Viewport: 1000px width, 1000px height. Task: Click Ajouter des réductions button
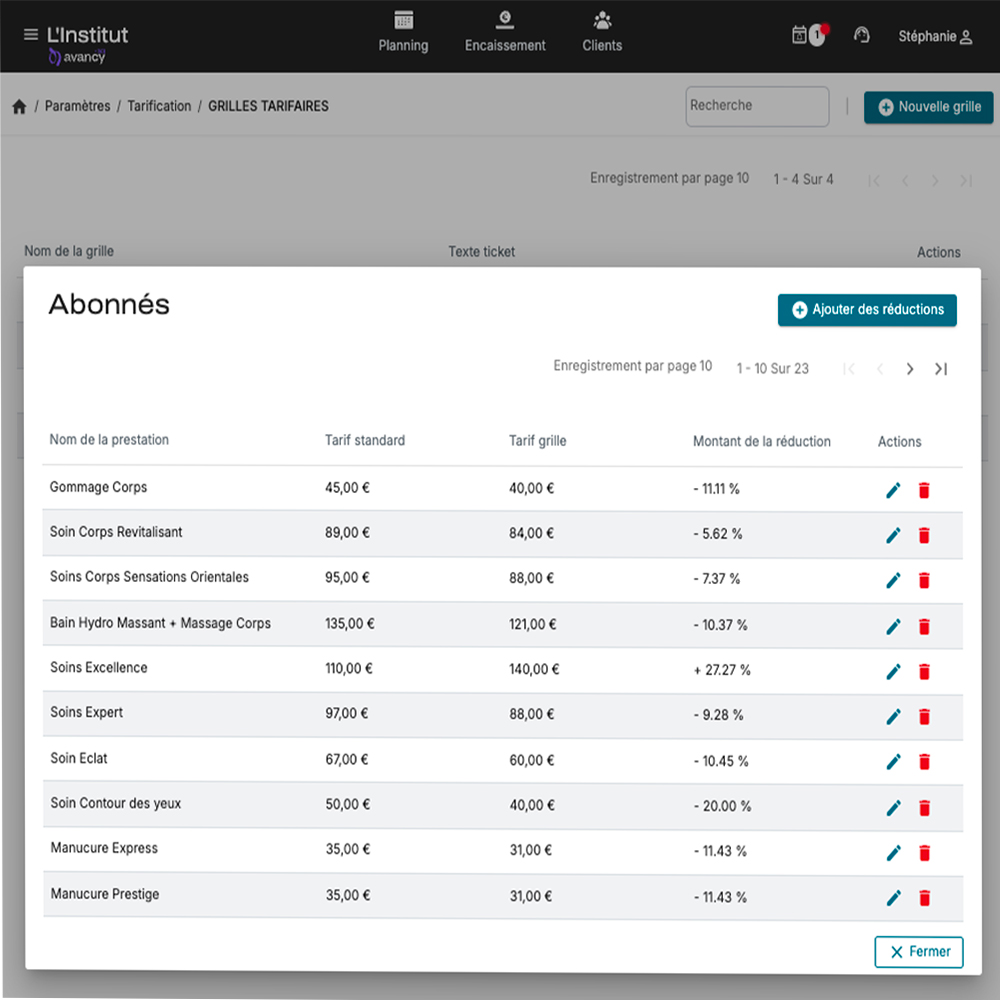tap(867, 310)
